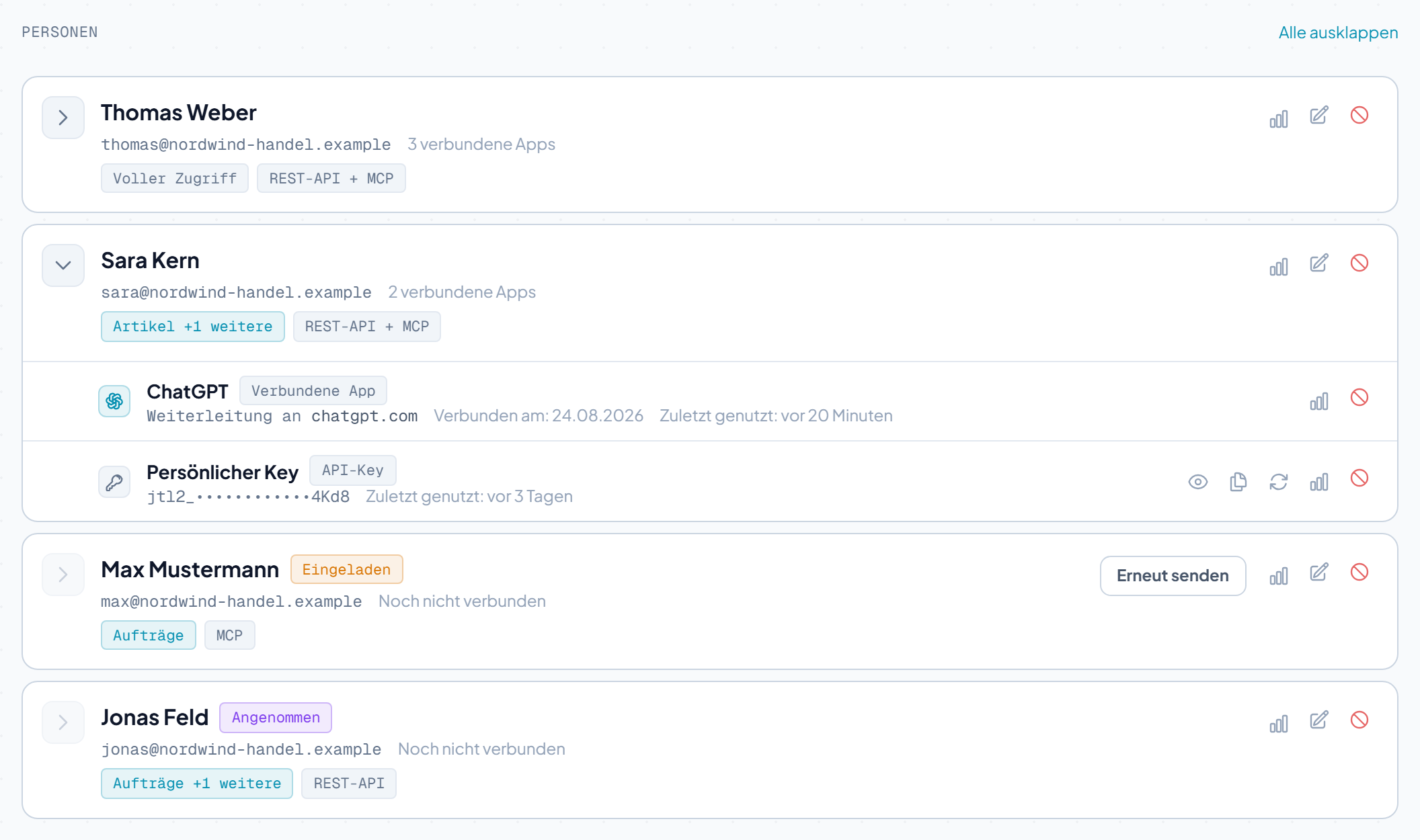Show usage stats for ChatGPT connected app
The image size is (1420, 840).
click(x=1318, y=401)
